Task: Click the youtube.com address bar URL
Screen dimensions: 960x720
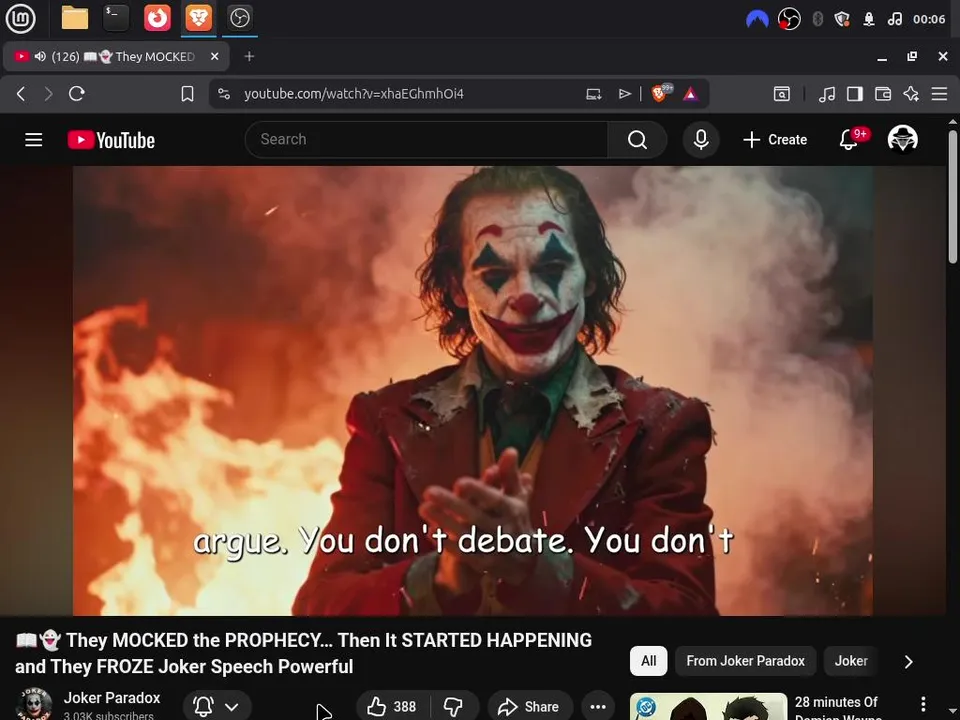Action: click(354, 94)
